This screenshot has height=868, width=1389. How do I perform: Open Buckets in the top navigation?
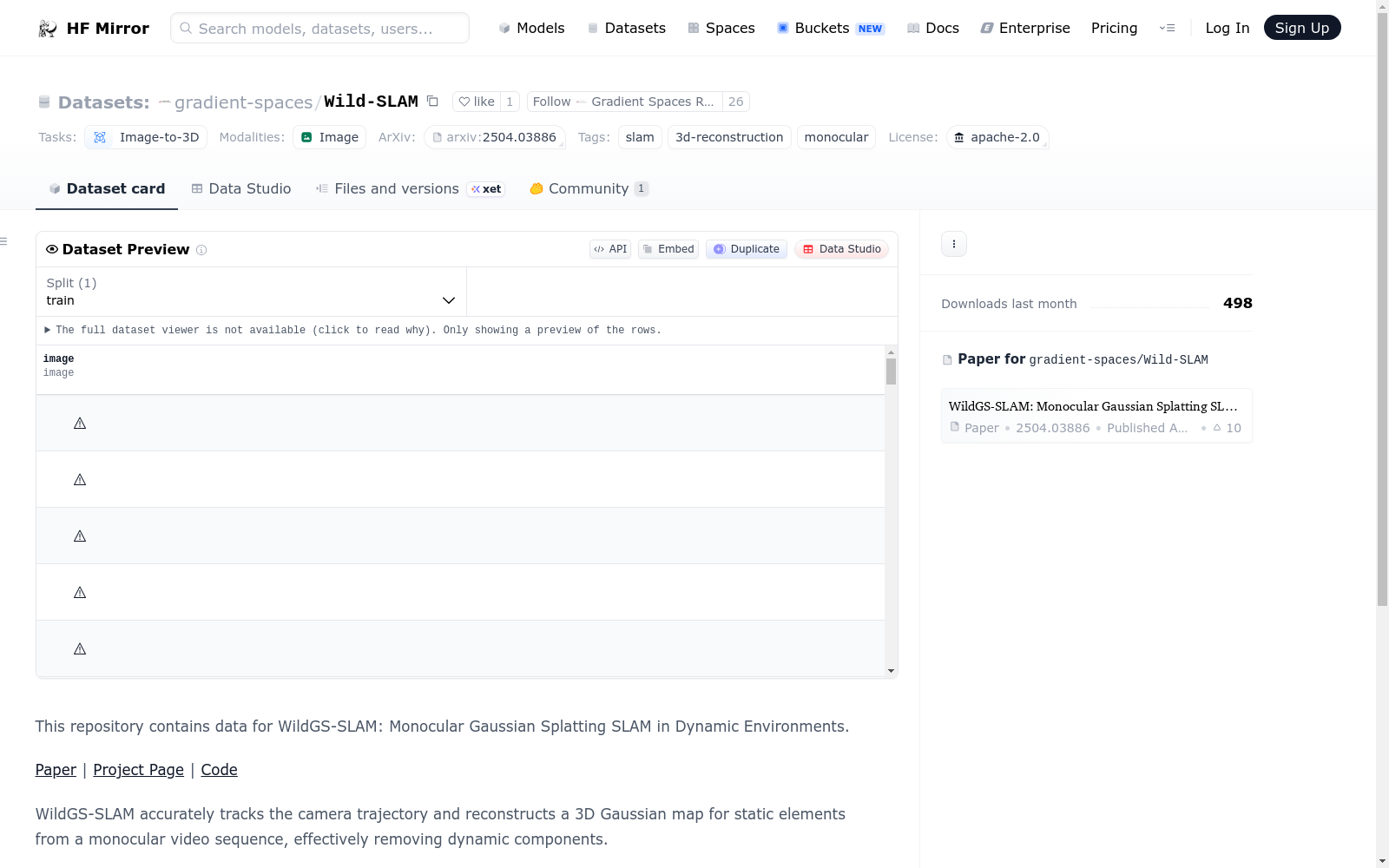(830, 28)
